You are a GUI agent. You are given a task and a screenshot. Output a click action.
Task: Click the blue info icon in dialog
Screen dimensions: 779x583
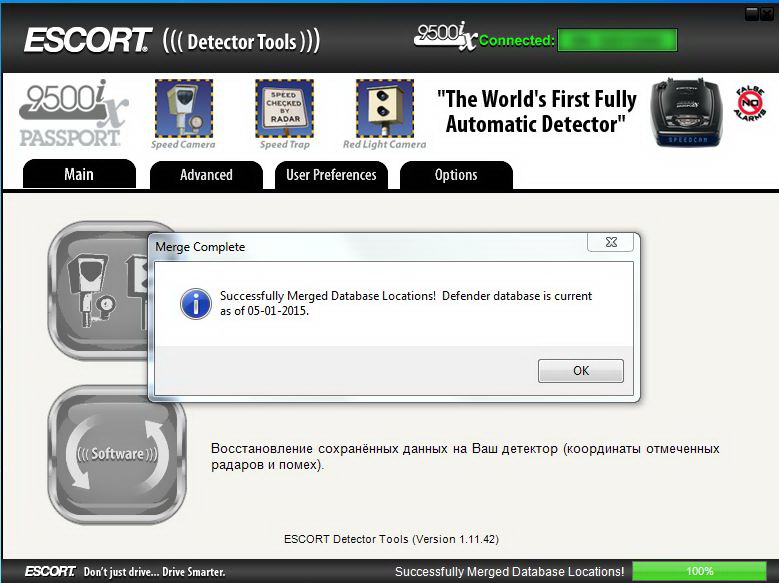(196, 304)
